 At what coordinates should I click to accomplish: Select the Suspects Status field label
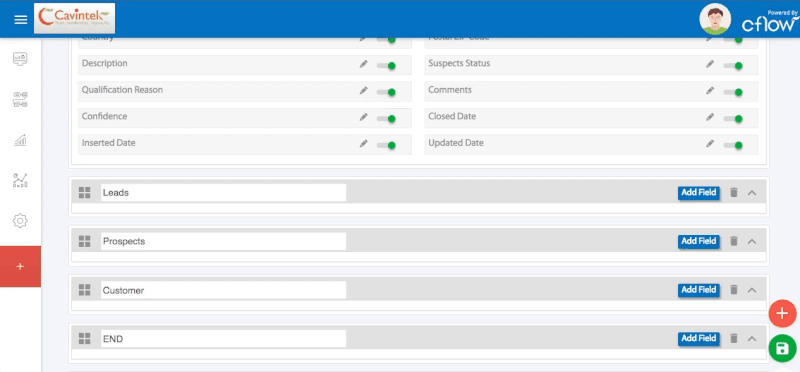click(459, 63)
